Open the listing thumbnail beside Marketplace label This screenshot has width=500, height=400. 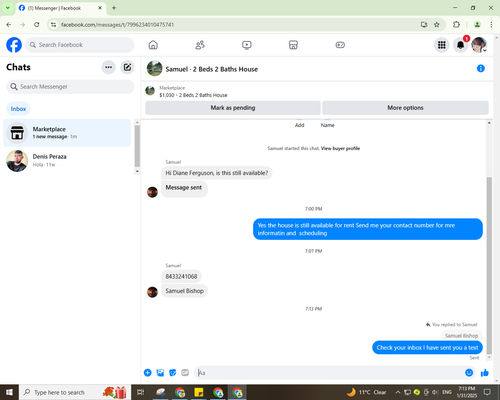coord(150,91)
